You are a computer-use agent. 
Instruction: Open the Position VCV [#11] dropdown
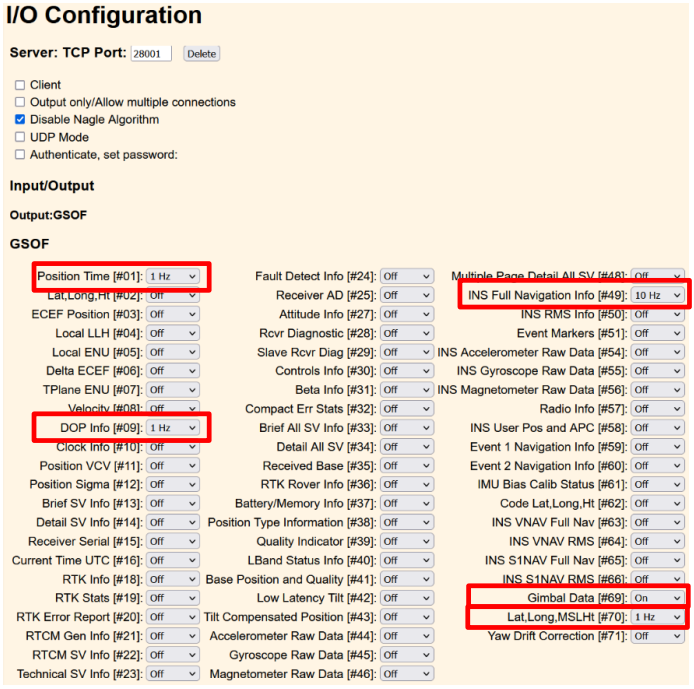coord(173,466)
